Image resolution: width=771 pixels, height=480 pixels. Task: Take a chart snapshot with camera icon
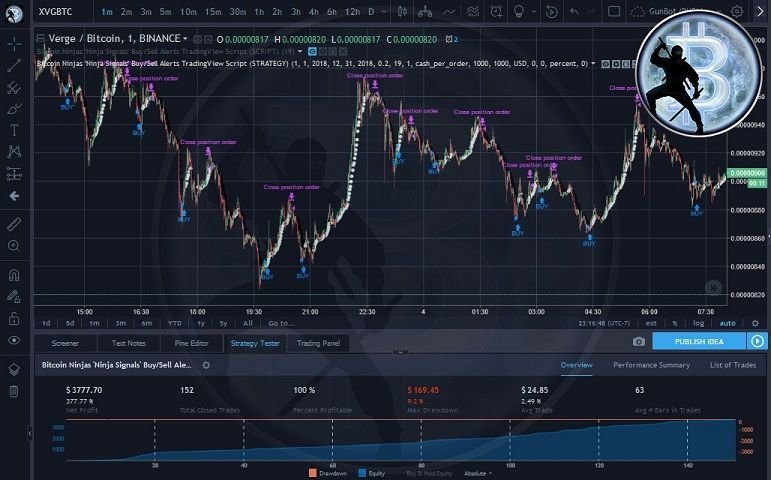click(x=639, y=341)
